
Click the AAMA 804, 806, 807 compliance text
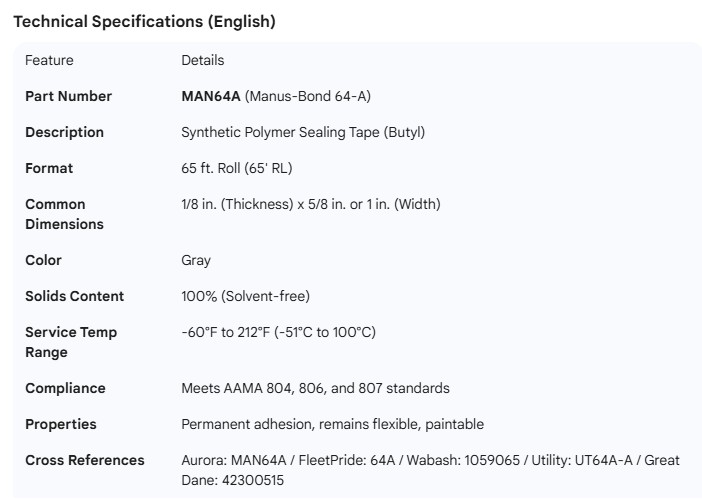tap(315, 388)
